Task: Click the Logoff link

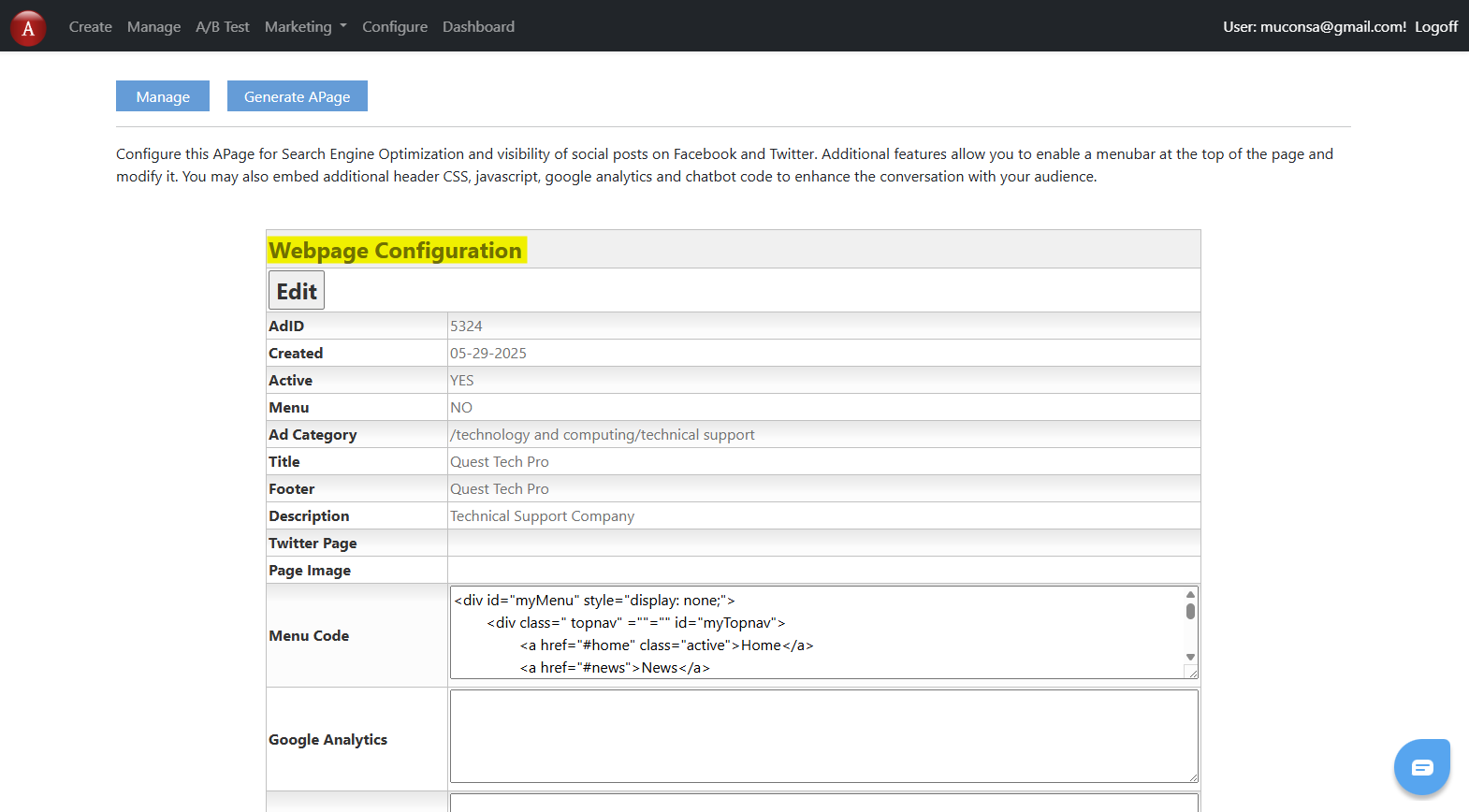Action: [1435, 27]
